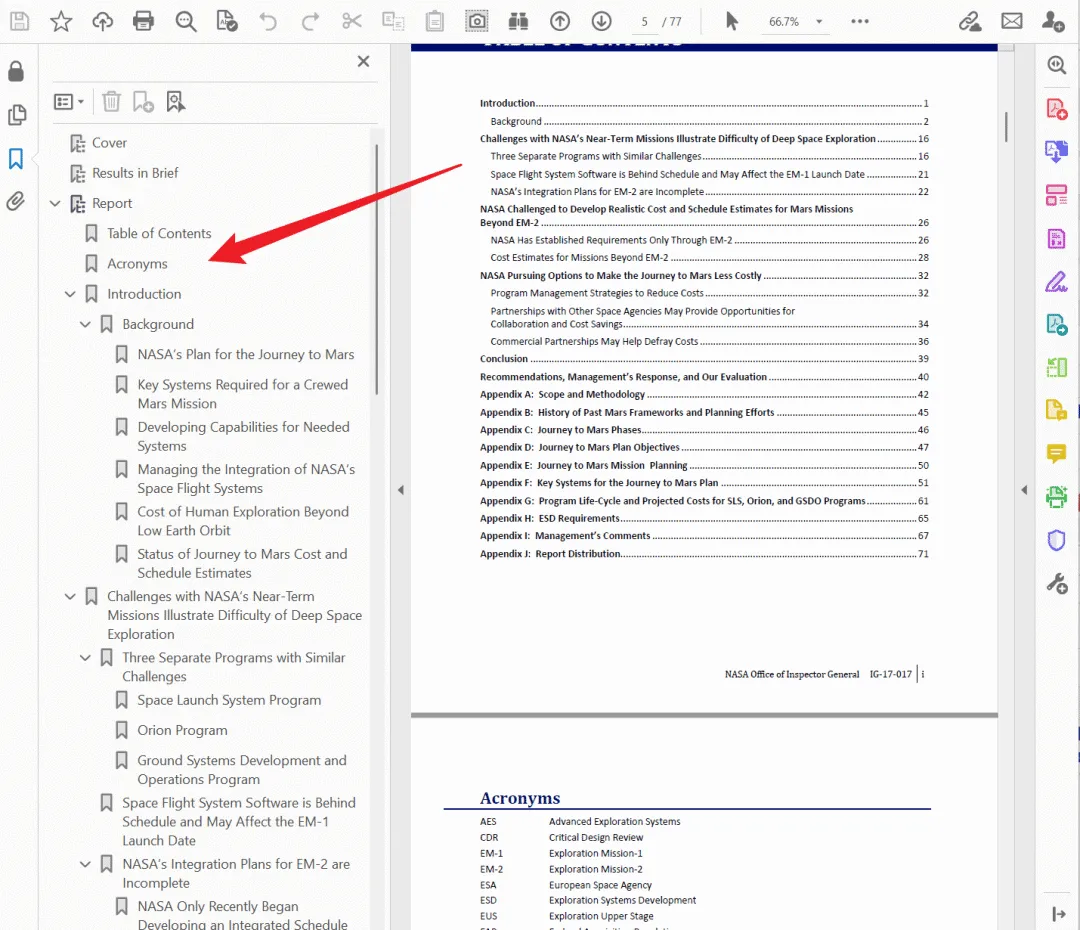Collapse Challenges with NASA's Near-Term Missions bookmark
1080x930 pixels.
click(x=70, y=597)
